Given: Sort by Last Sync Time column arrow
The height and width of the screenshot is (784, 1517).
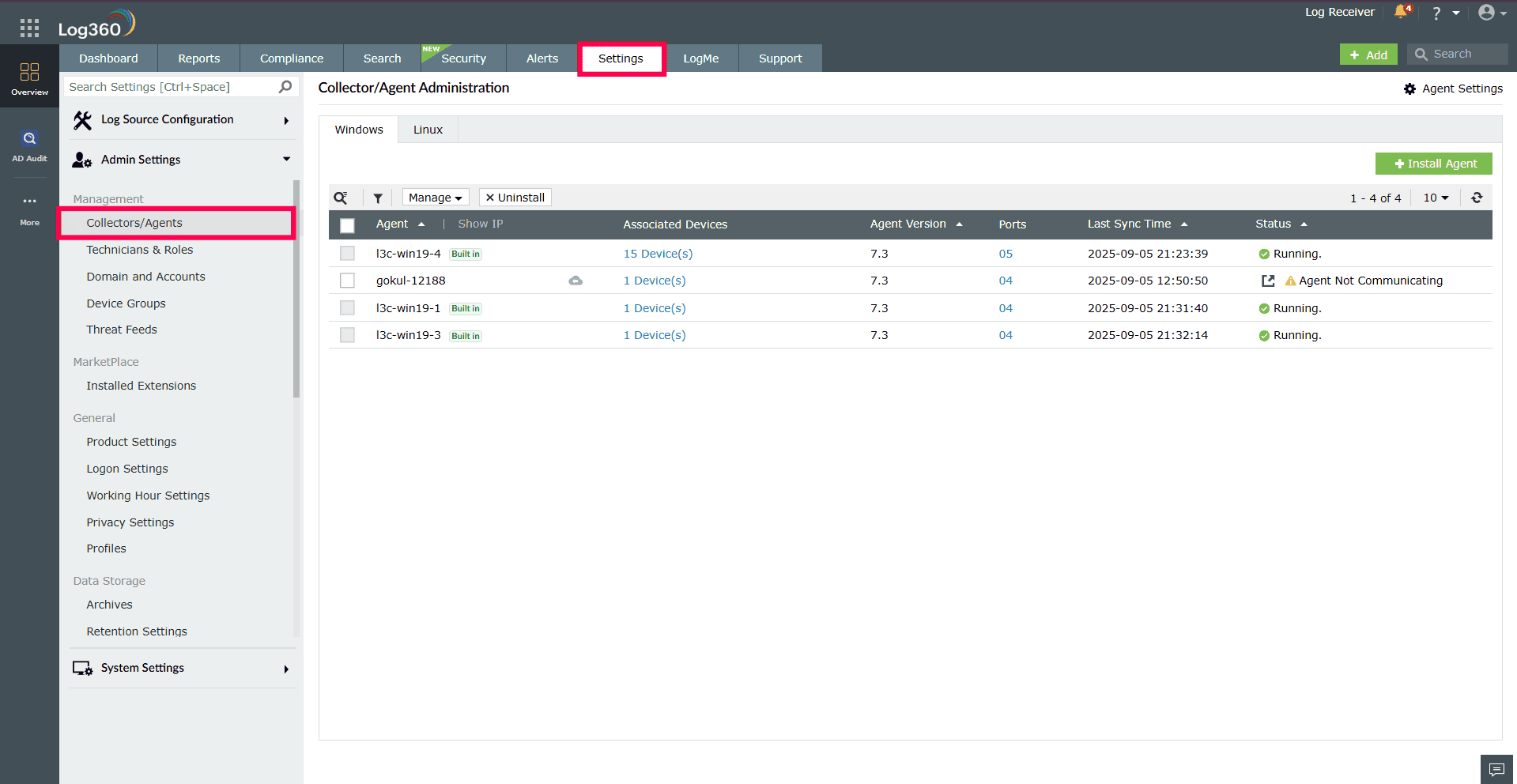Looking at the screenshot, I should pos(1184,224).
